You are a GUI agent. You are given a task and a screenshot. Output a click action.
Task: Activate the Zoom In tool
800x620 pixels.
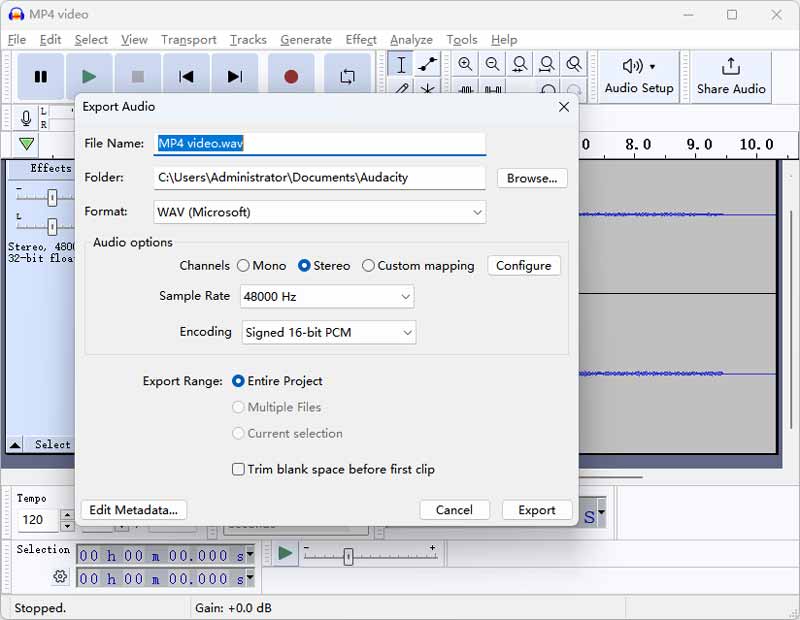465,64
